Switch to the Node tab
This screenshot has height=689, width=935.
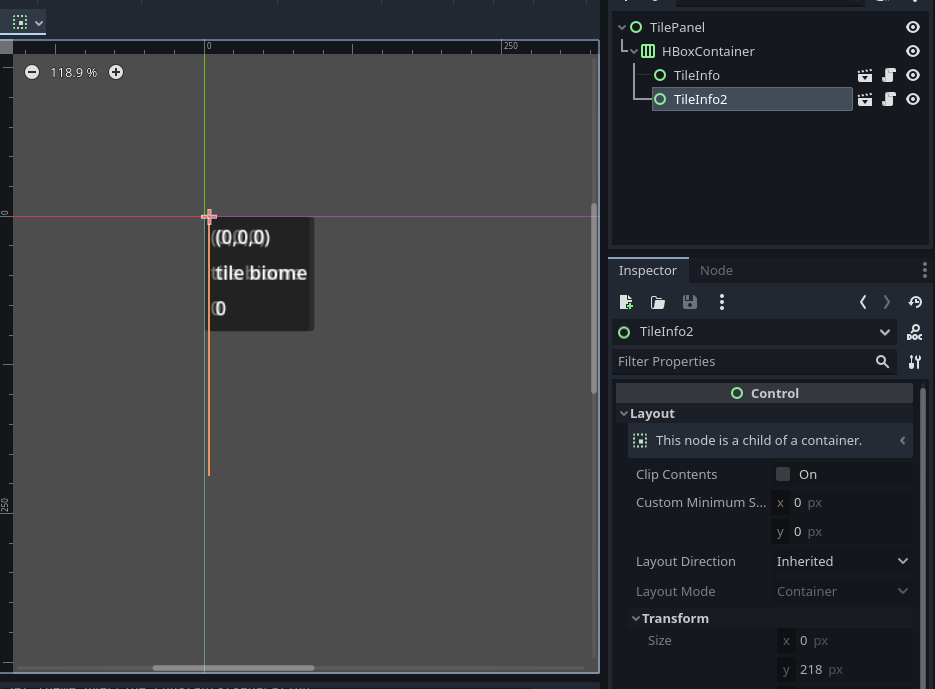click(716, 270)
